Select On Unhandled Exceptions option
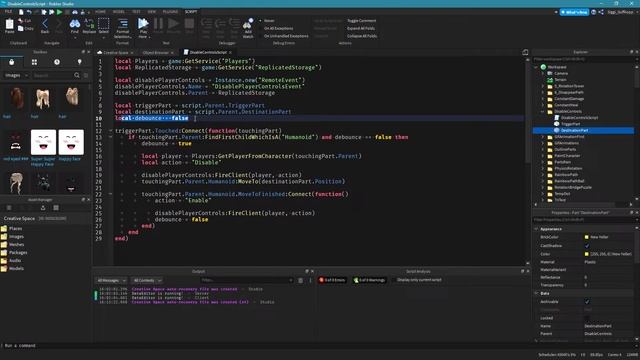640x360 pixels. pos(284,36)
